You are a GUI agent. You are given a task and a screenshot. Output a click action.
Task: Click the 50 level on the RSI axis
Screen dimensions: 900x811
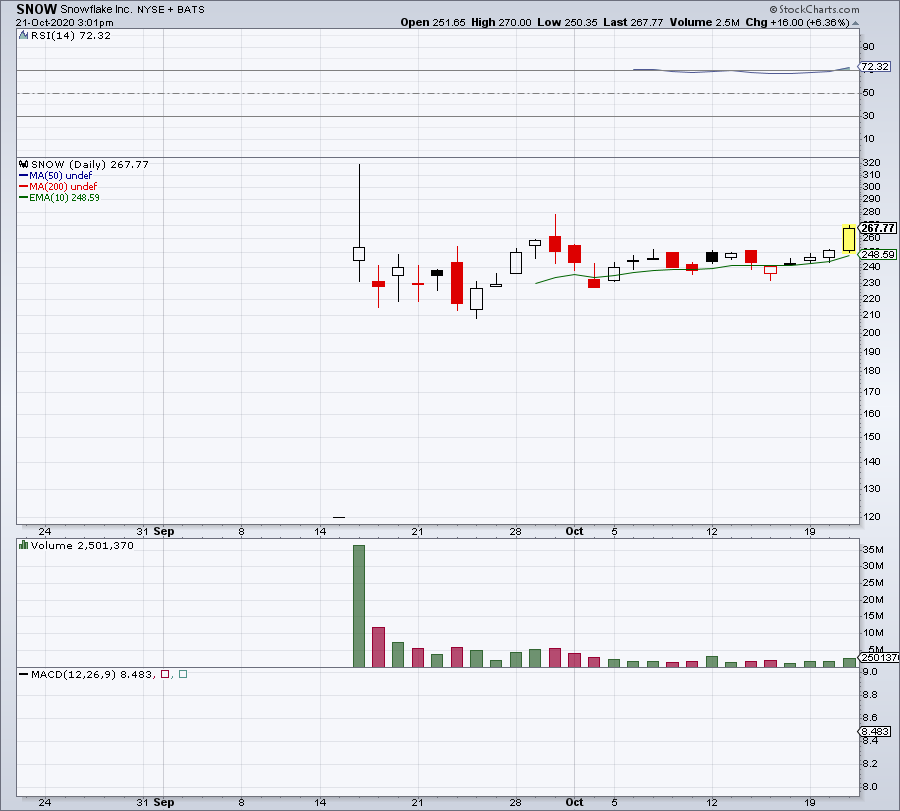(868, 92)
